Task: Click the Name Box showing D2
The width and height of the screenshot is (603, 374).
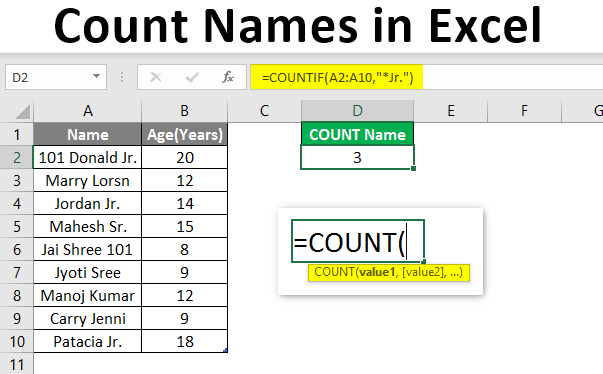Action: 56,78
